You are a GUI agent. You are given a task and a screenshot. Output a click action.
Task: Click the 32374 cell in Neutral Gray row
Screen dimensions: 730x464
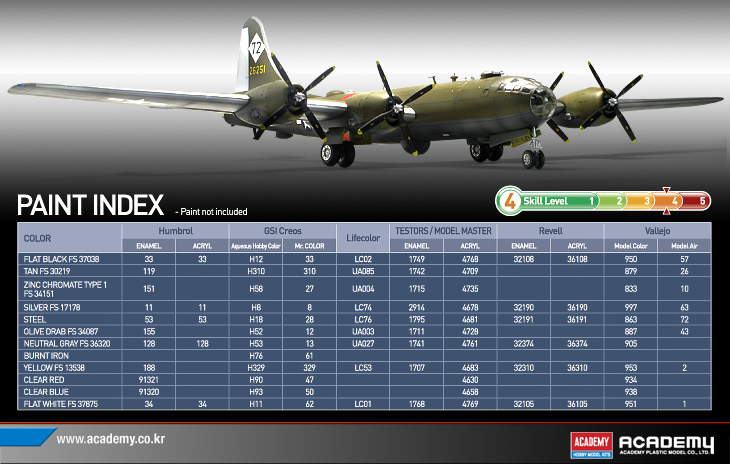coord(524,343)
